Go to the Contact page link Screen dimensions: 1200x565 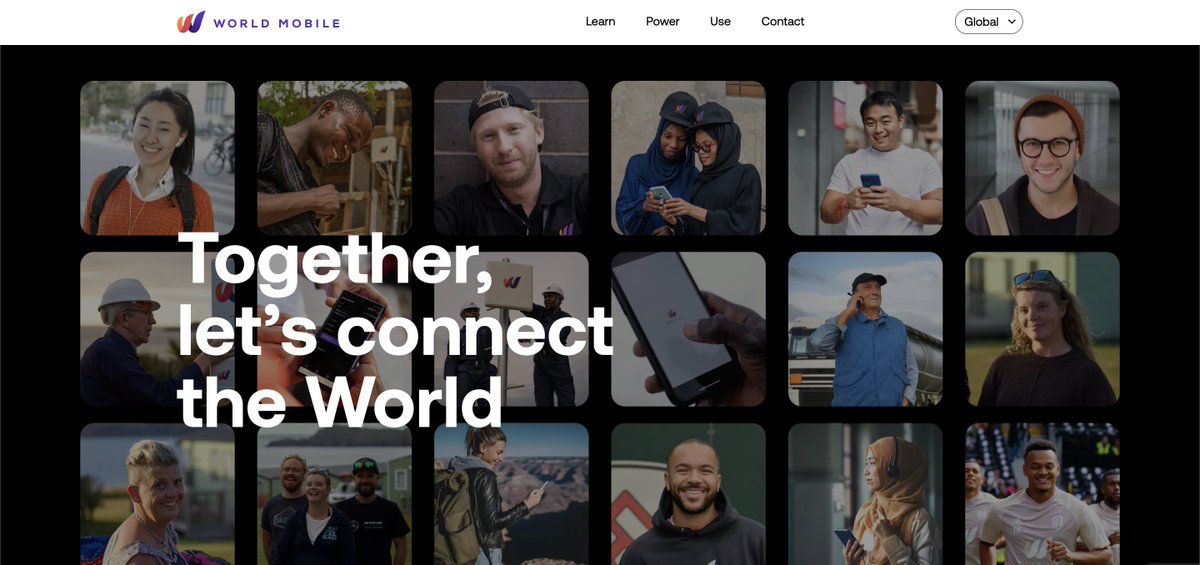point(782,21)
